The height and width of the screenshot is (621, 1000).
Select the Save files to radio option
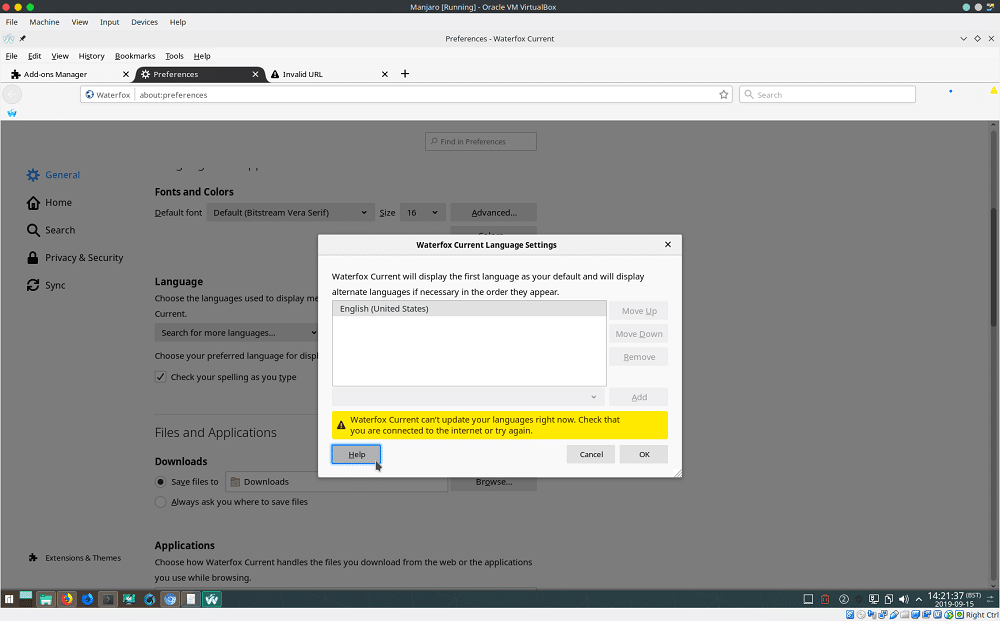tap(161, 482)
